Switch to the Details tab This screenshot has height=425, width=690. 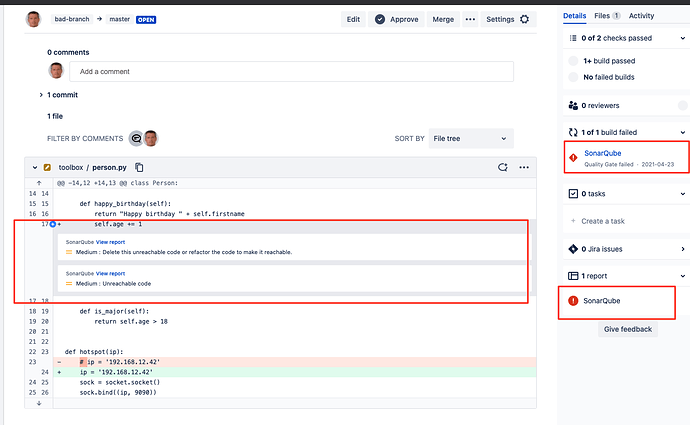coord(574,16)
